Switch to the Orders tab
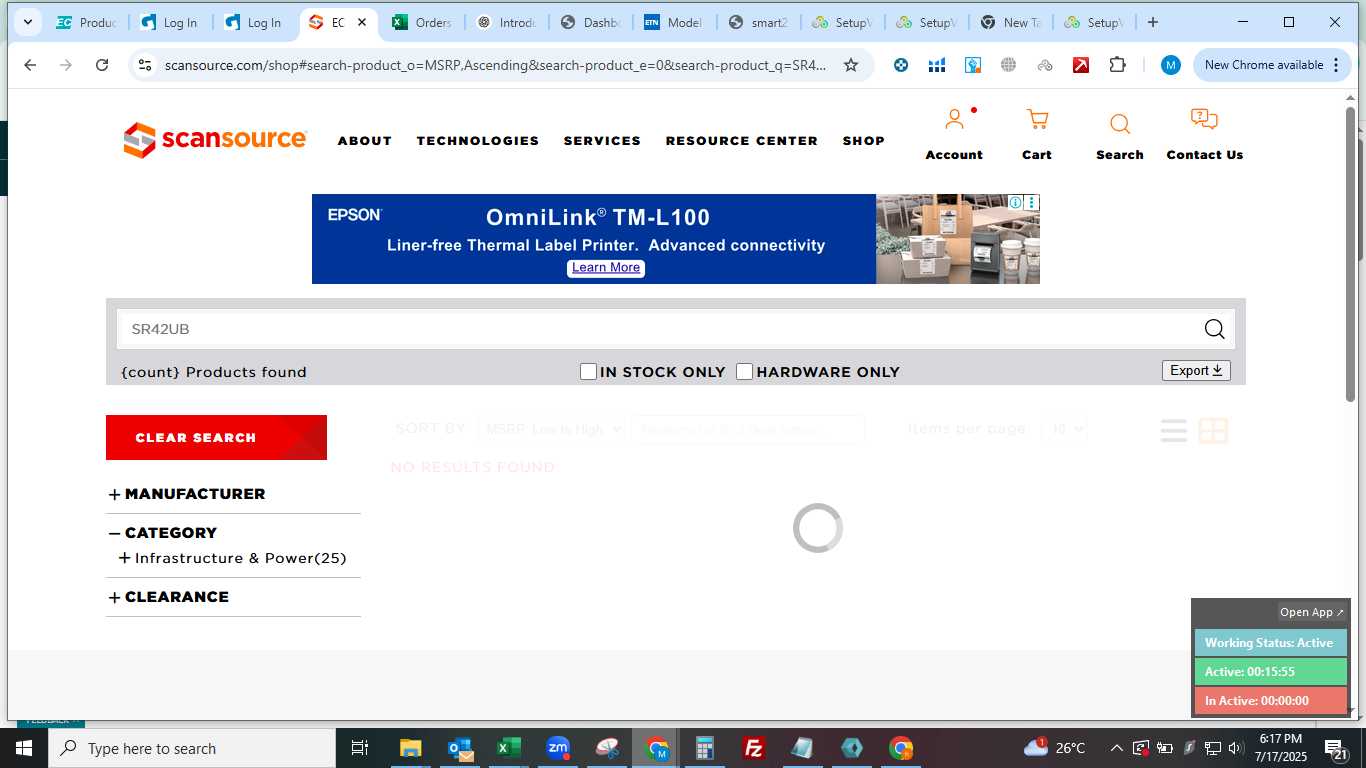Screen dimensions: 1366x768 (x=422, y=22)
